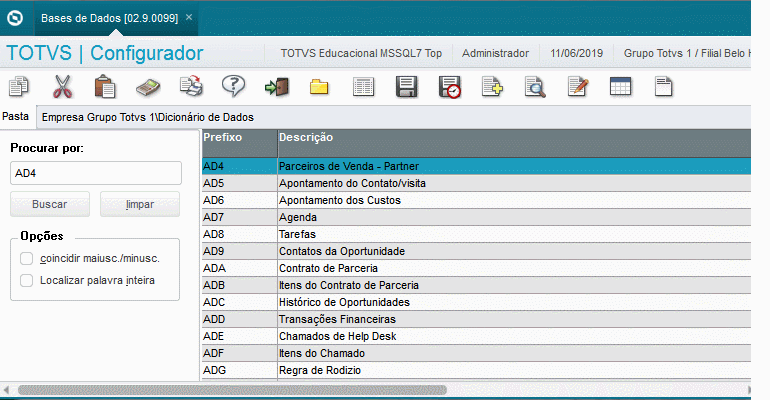Click the printer/spool icon
Viewport: 770px width, 400px height.
coord(191,87)
